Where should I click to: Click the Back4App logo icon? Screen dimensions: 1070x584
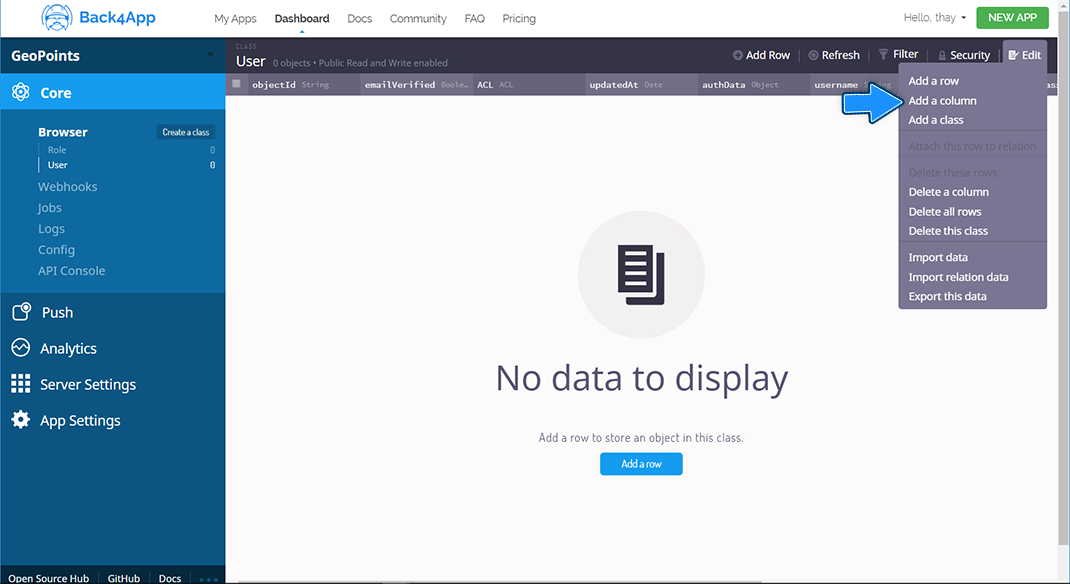[x=57, y=18]
